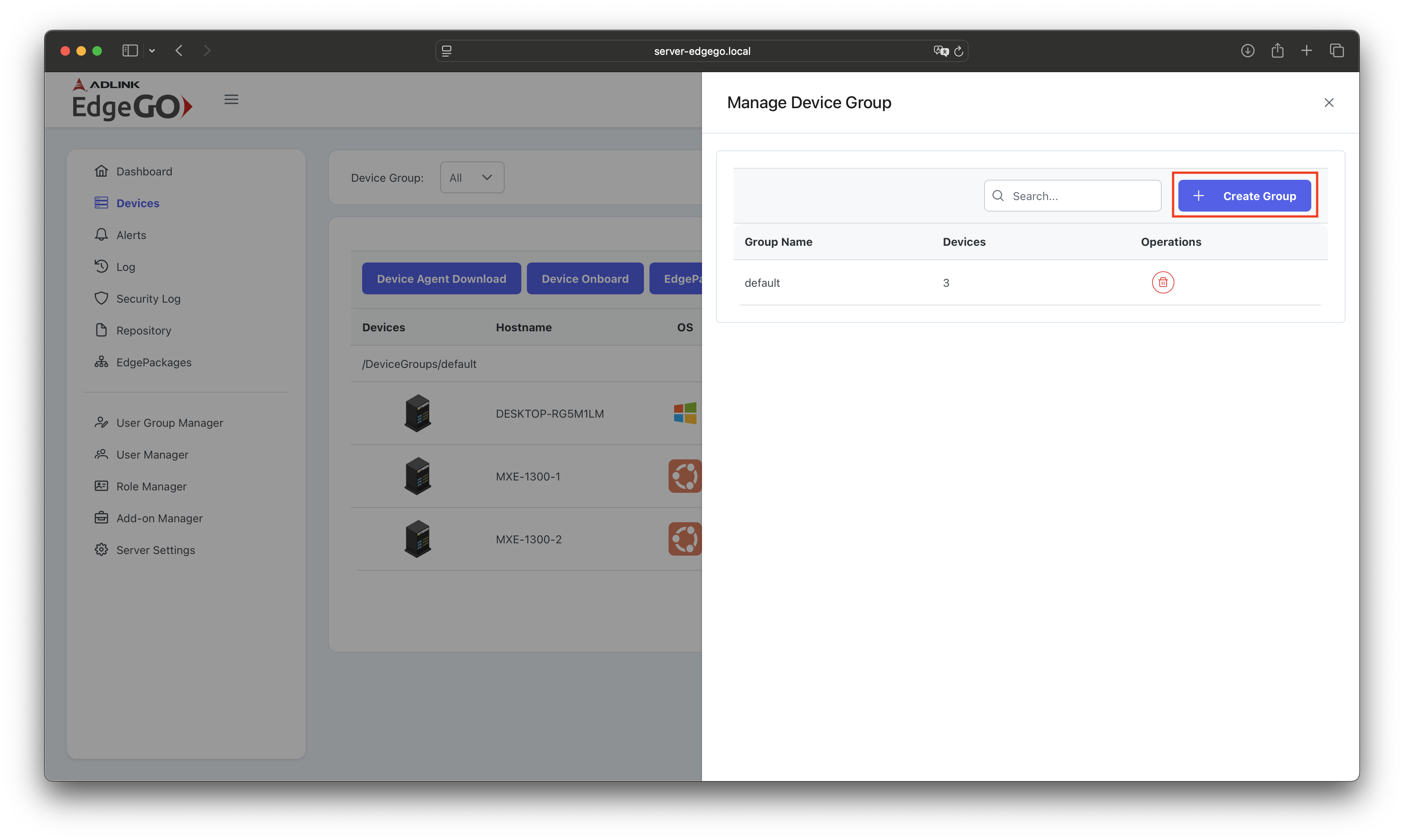Open Safari downloads icon
This screenshot has height=840, width=1404.
pos(1247,51)
